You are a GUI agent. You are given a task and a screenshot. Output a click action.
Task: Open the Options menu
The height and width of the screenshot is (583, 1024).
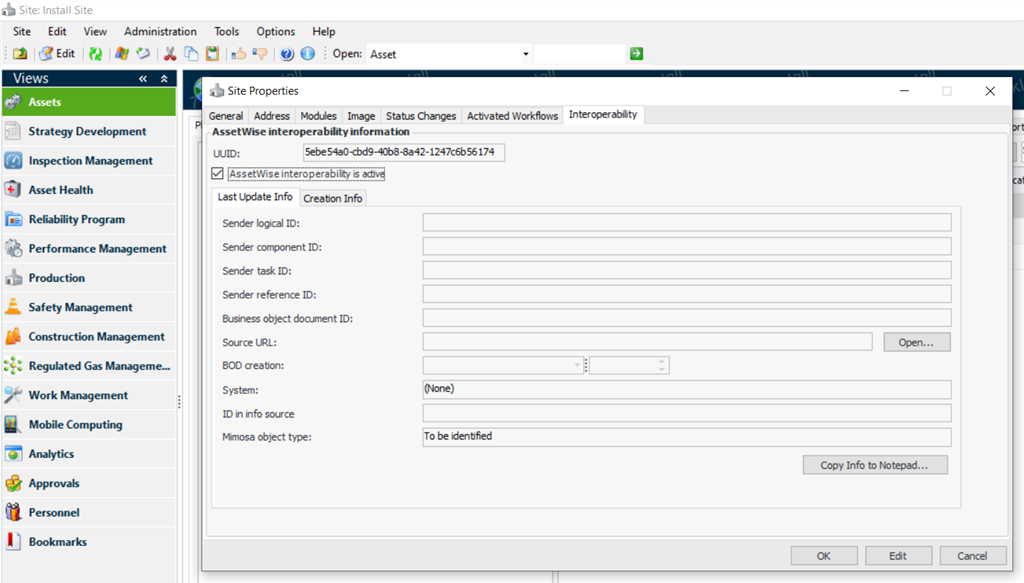276,31
